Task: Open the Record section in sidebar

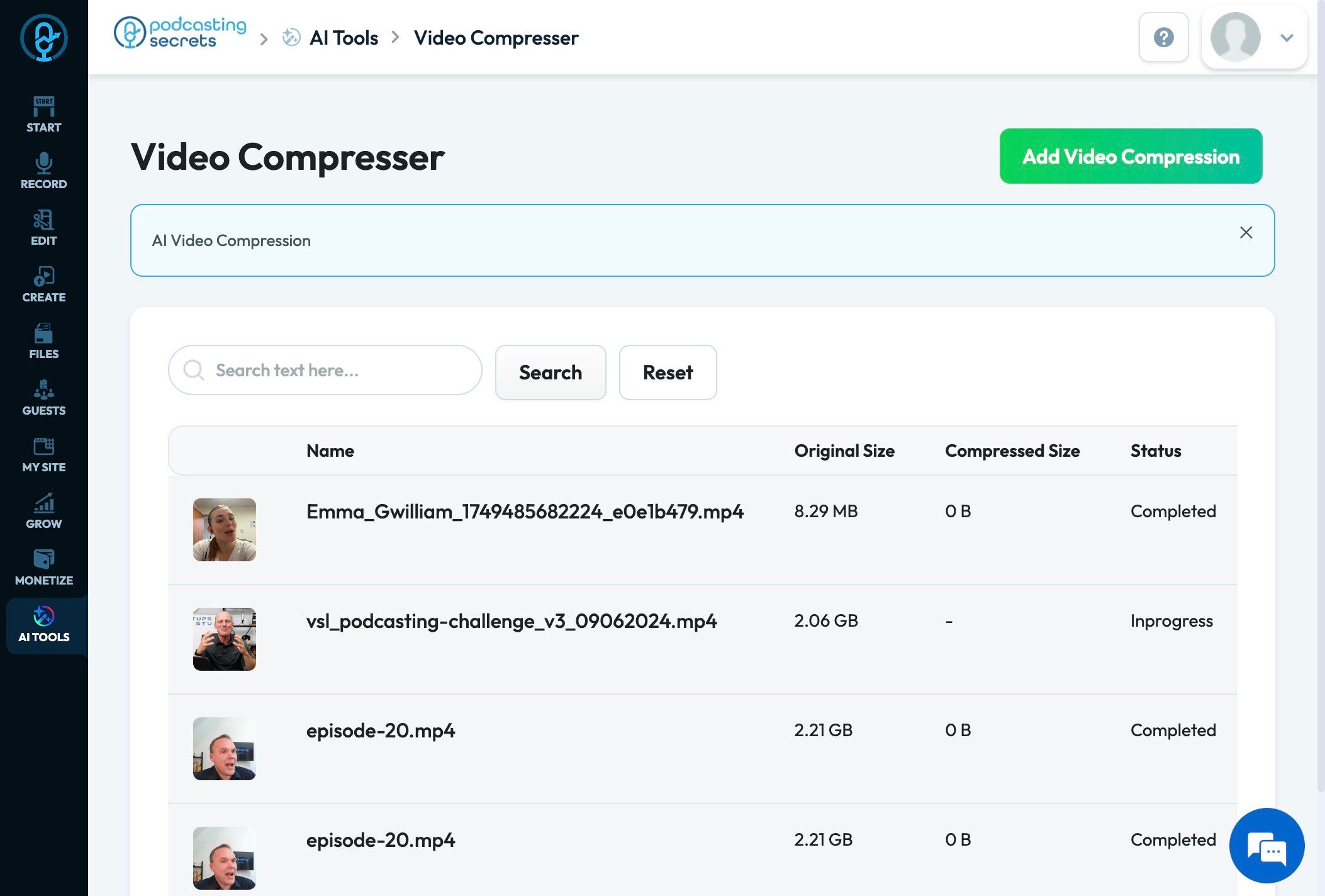Action: [x=43, y=171]
